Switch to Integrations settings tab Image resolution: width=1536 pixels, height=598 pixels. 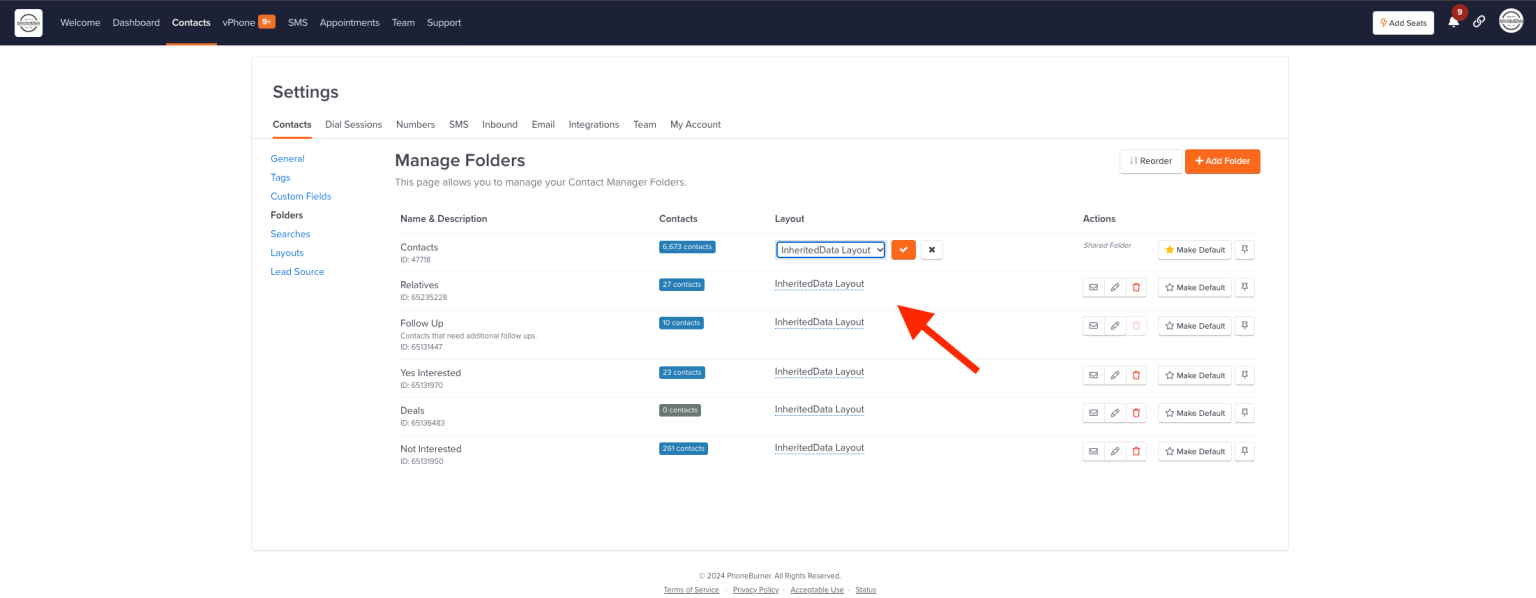pos(594,125)
